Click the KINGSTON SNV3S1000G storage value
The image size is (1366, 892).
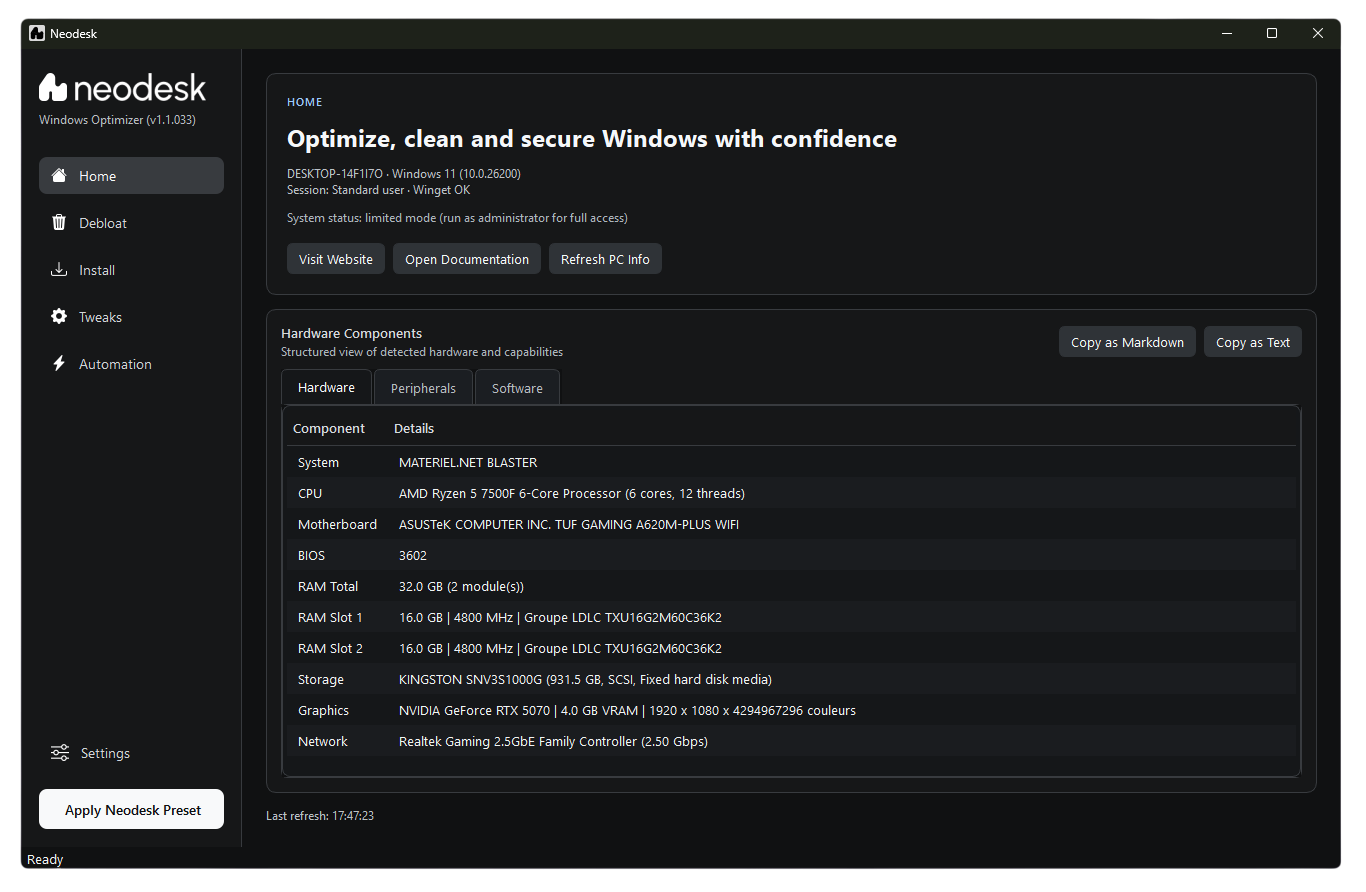pyautogui.click(x=585, y=680)
